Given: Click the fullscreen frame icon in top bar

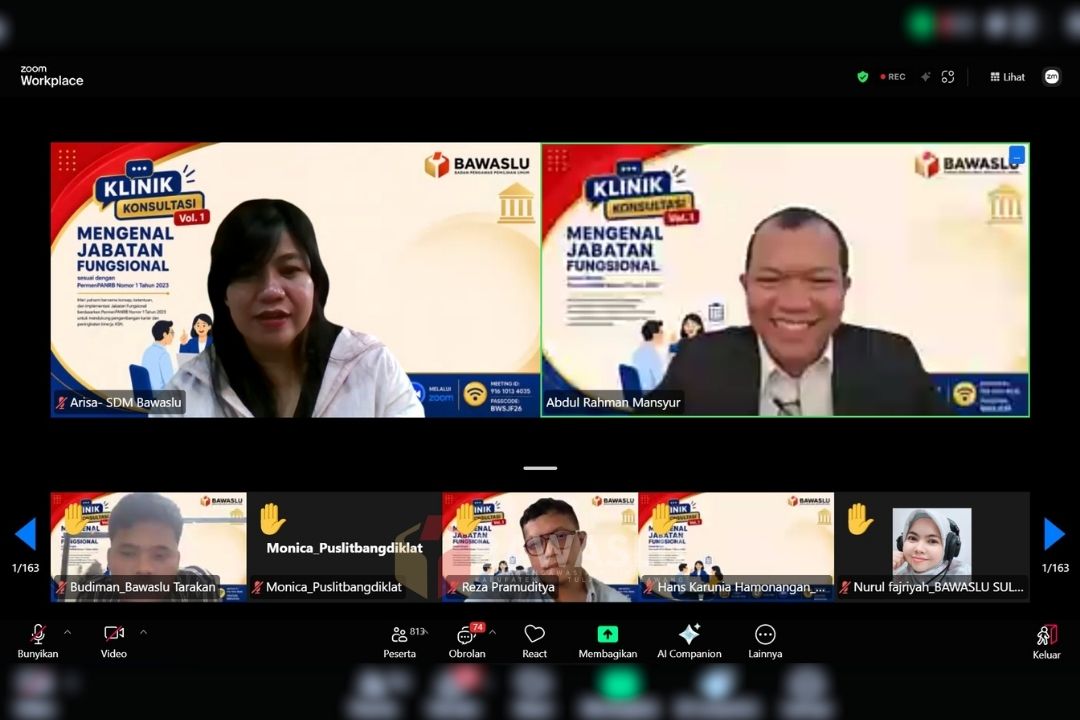Looking at the screenshot, I should 948,77.
